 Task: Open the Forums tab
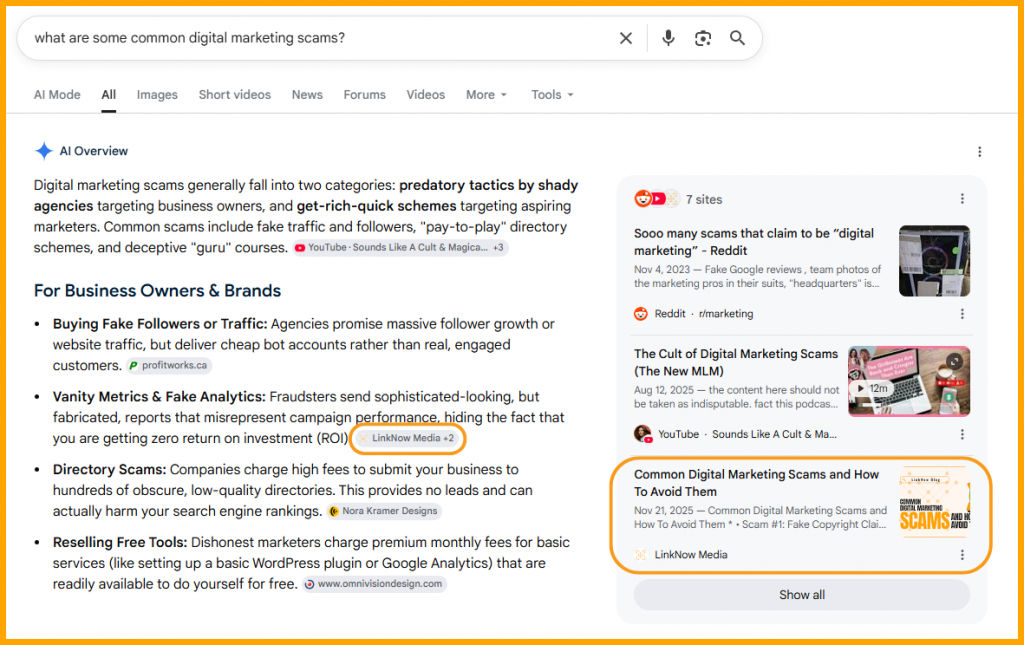coord(364,95)
